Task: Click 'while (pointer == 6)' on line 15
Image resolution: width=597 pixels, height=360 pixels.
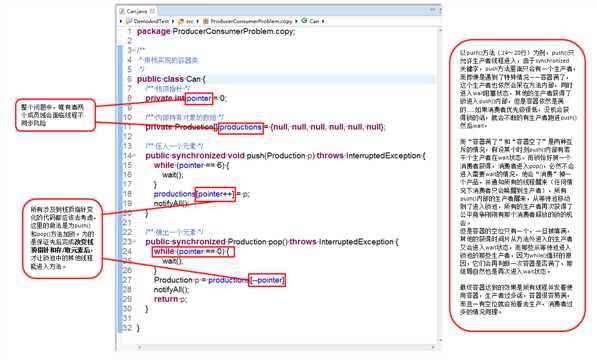Action: pyautogui.click(x=189, y=165)
